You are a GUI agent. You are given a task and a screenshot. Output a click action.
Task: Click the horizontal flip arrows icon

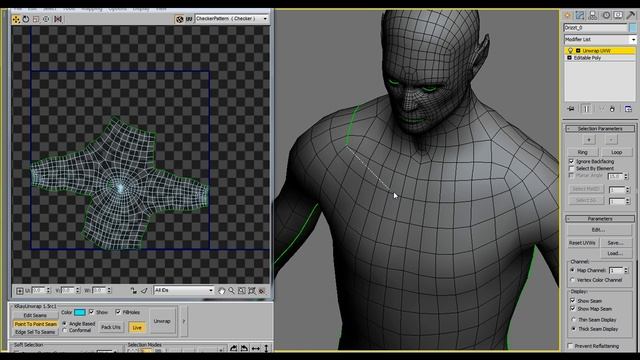[256, 348]
